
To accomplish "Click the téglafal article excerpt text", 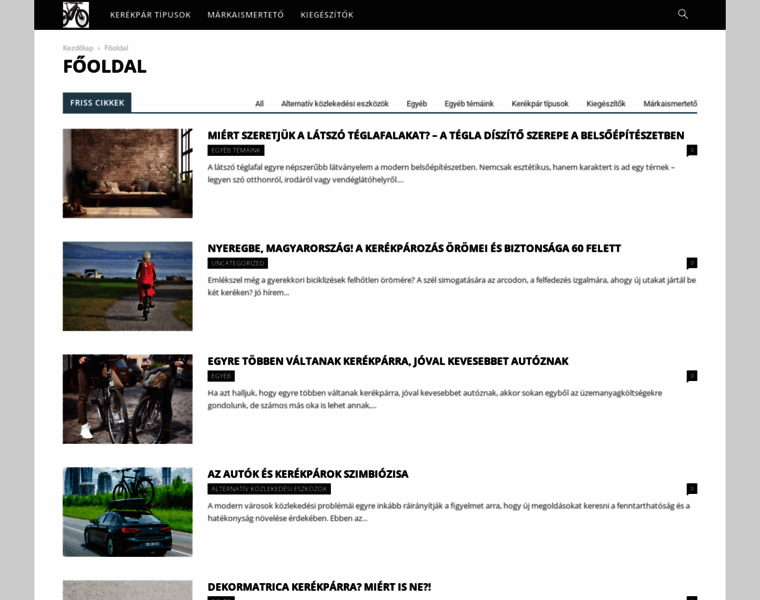I will (x=441, y=174).
